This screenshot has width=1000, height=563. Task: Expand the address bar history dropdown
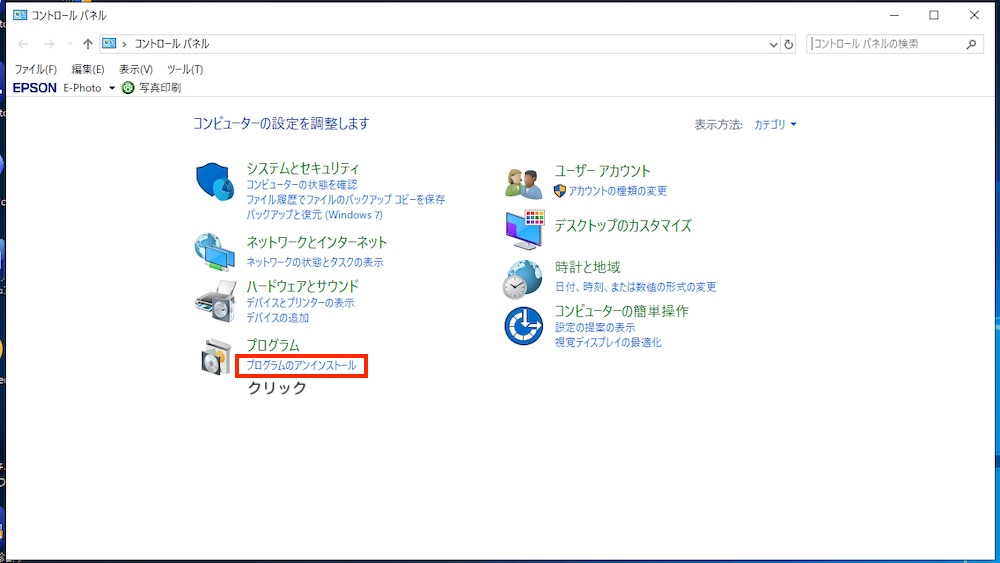773,45
